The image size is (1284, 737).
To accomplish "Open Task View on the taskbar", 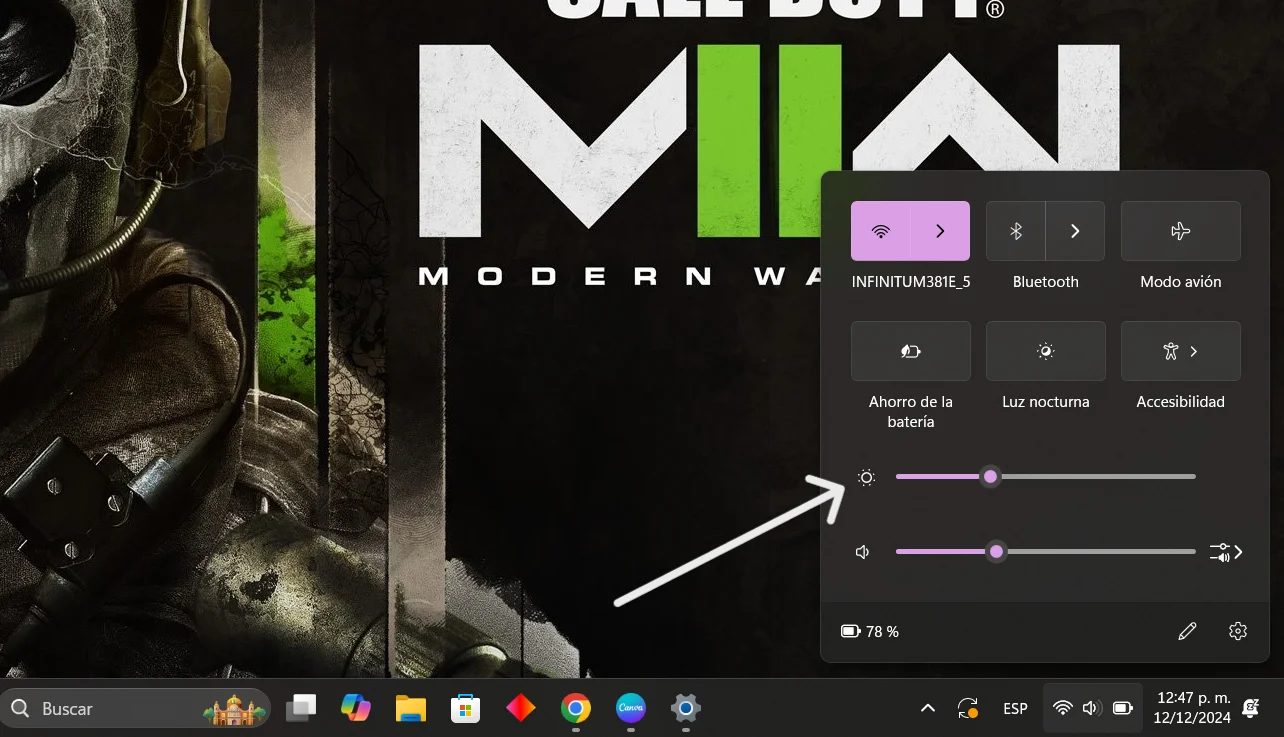I will (x=301, y=709).
